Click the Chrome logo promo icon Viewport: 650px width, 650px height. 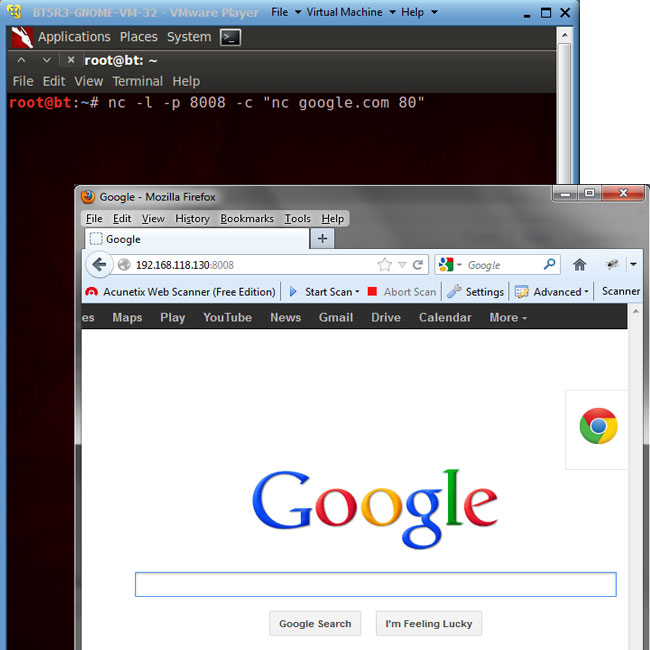(x=598, y=426)
